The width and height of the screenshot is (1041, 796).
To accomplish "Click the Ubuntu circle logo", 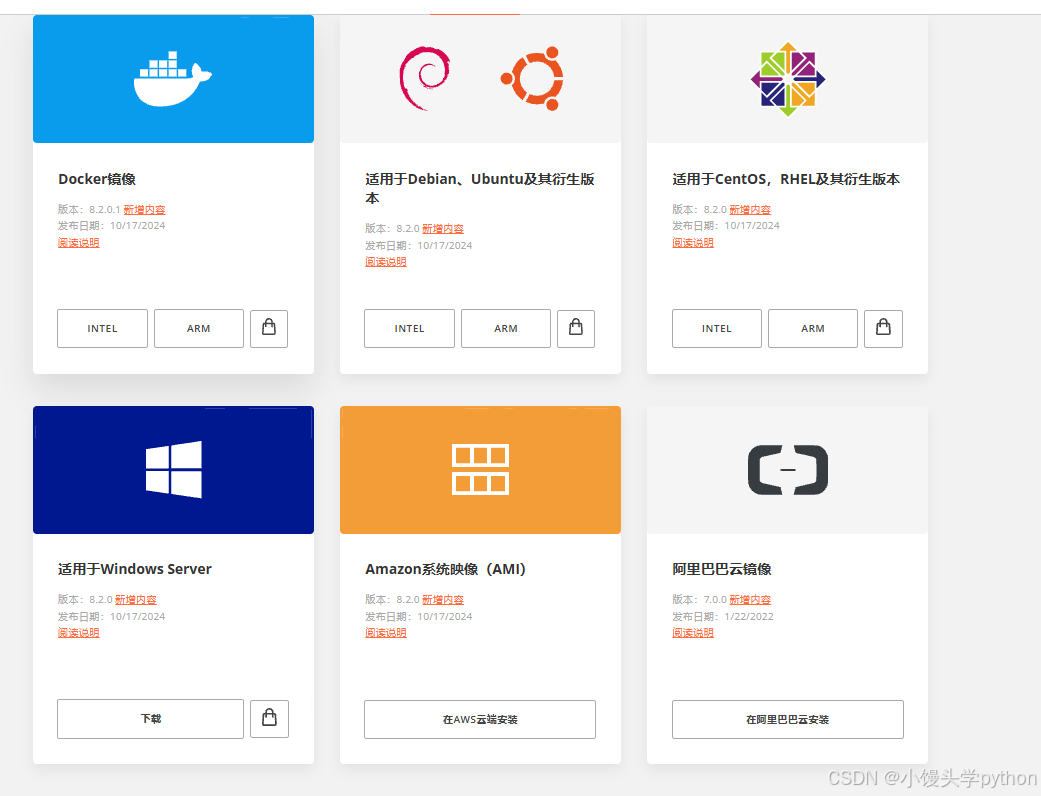I will 532,78.
